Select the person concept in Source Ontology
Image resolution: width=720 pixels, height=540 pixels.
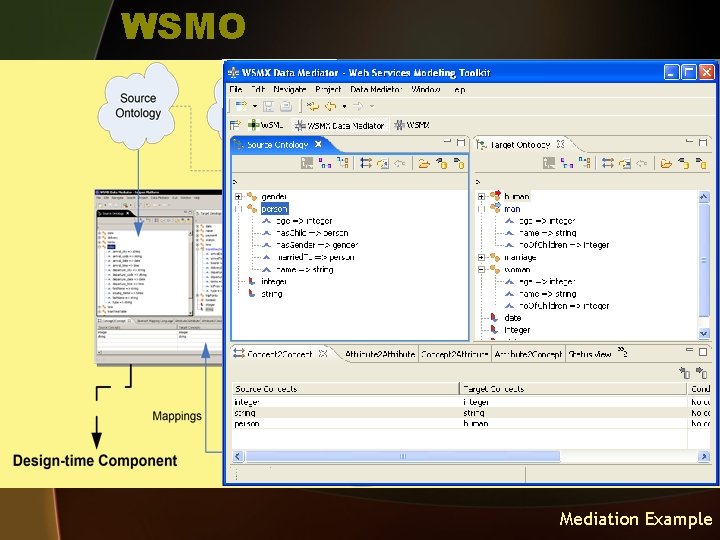[x=275, y=208]
